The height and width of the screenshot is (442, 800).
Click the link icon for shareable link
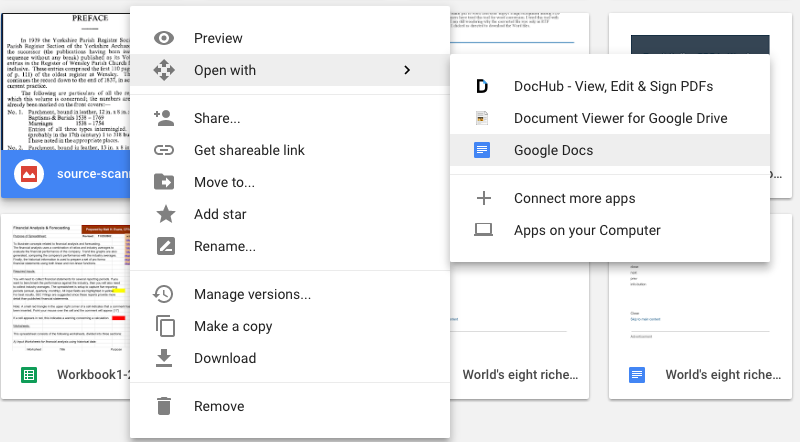tap(165, 150)
